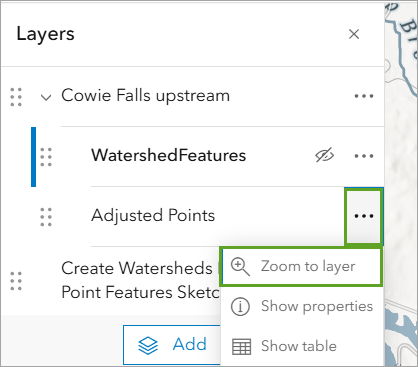
Task: Open options for Cowie Falls upstream
Action: [x=364, y=96]
